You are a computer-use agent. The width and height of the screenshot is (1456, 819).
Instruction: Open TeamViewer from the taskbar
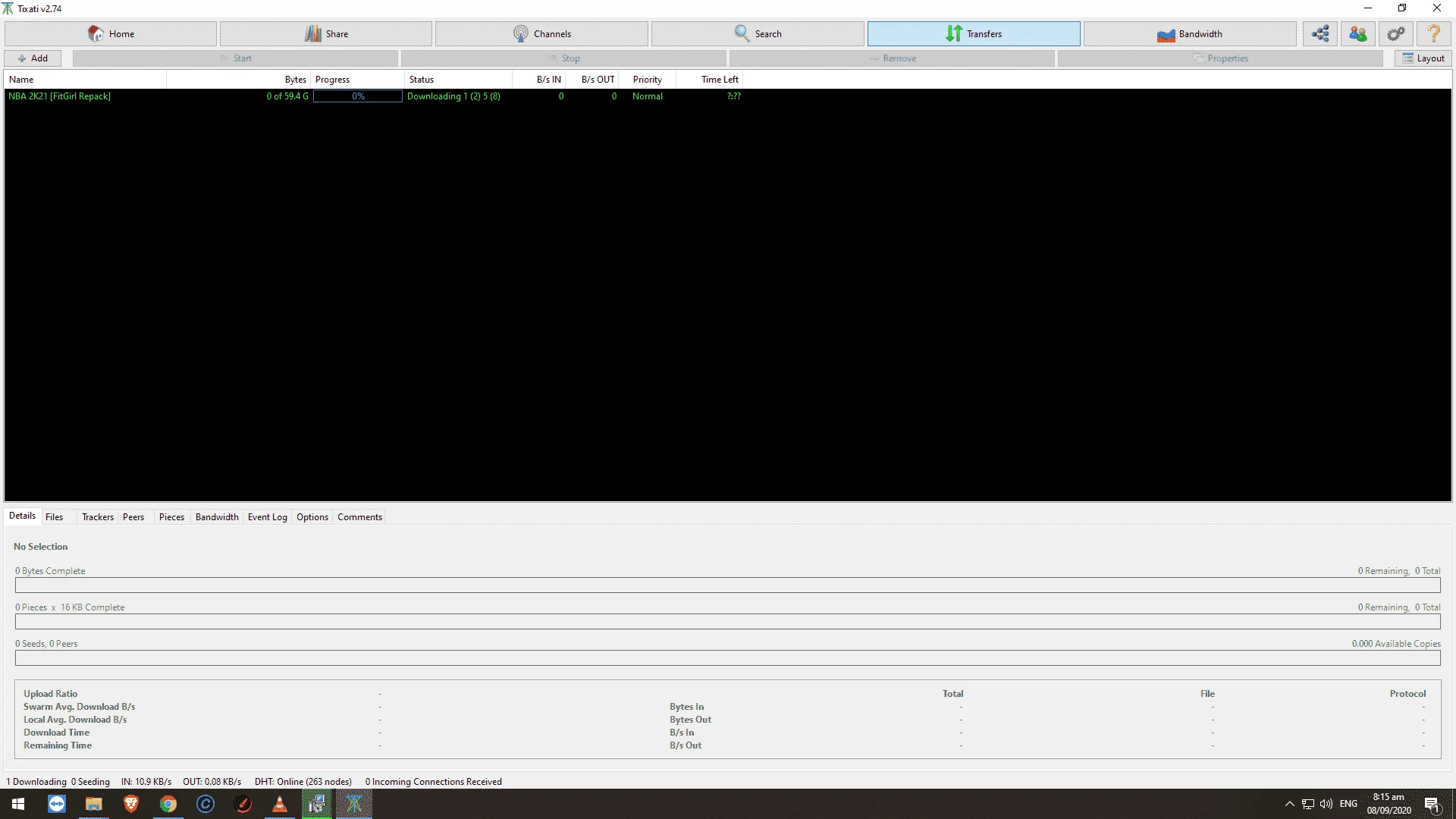tap(57, 804)
